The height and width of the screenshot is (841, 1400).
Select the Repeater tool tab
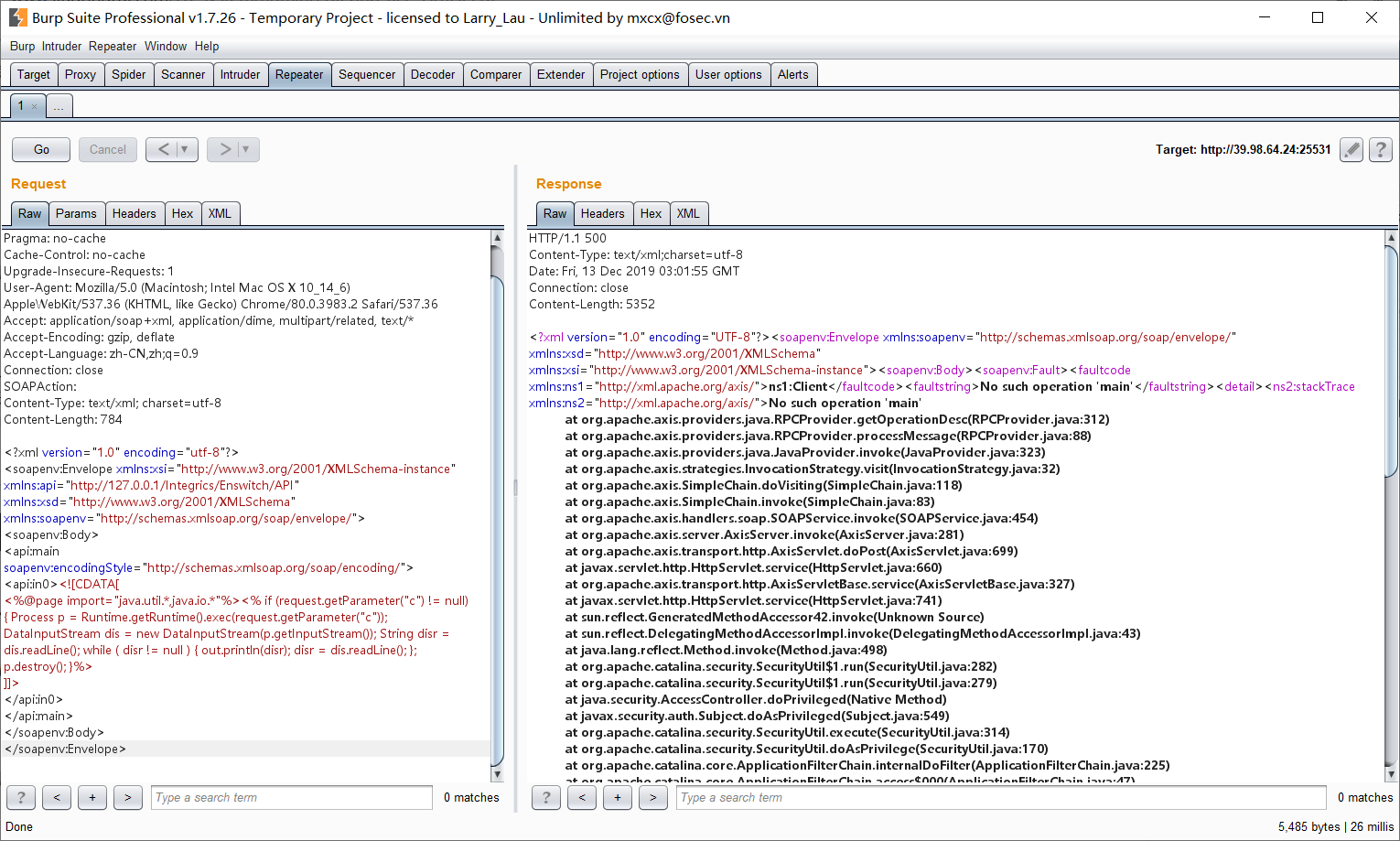coord(299,75)
